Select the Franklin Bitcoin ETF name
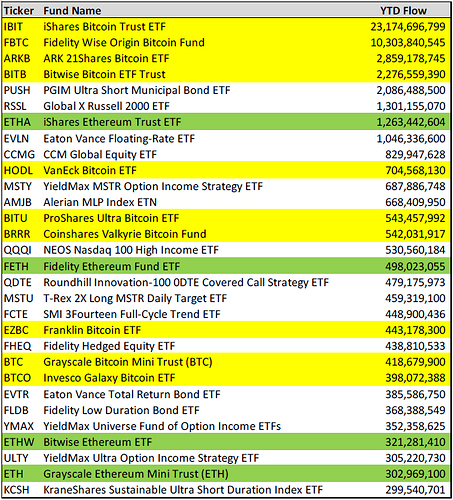 92,330
